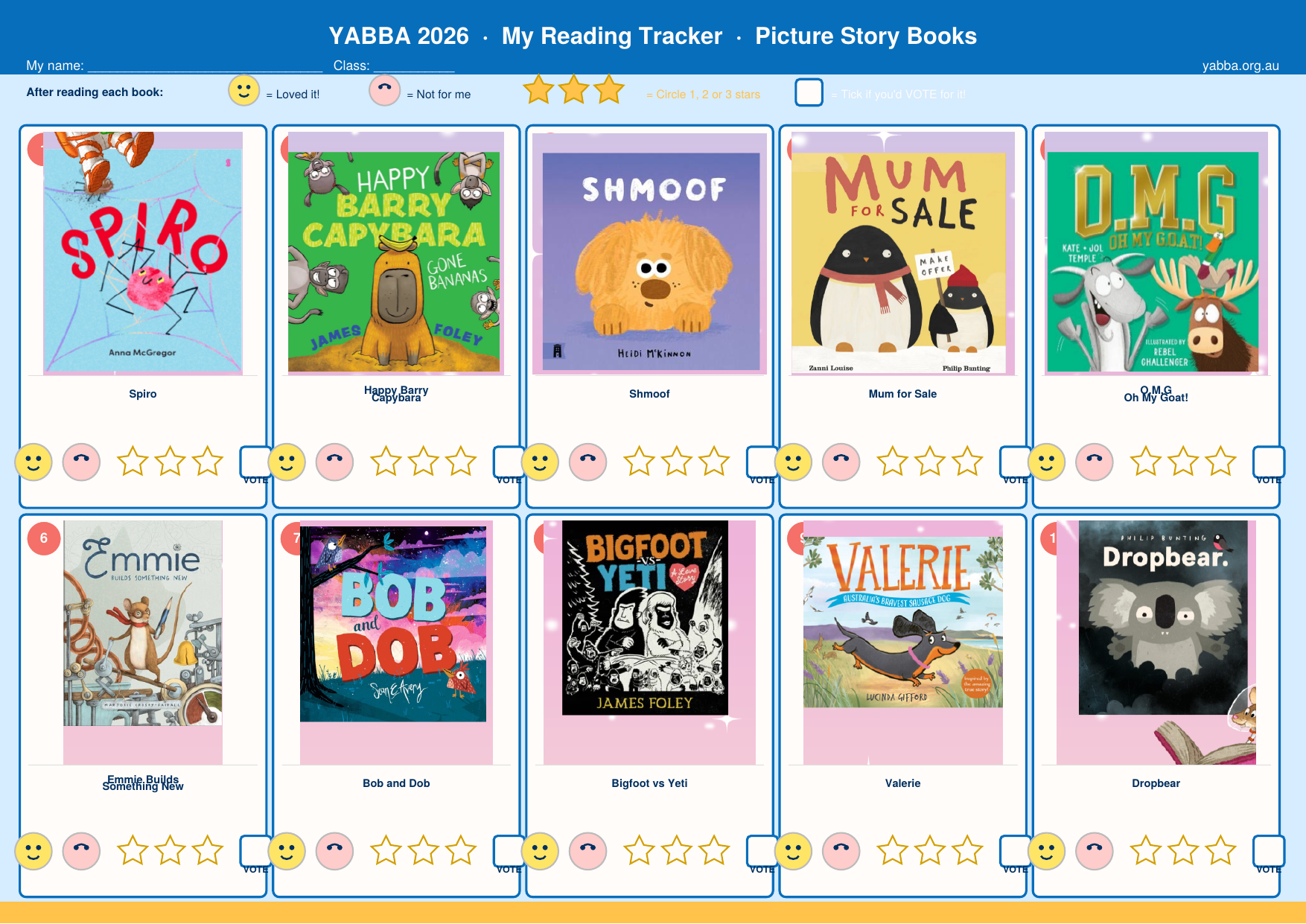Circle the second star under Valerie
This screenshot has height=924, width=1306.
(930, 850)
